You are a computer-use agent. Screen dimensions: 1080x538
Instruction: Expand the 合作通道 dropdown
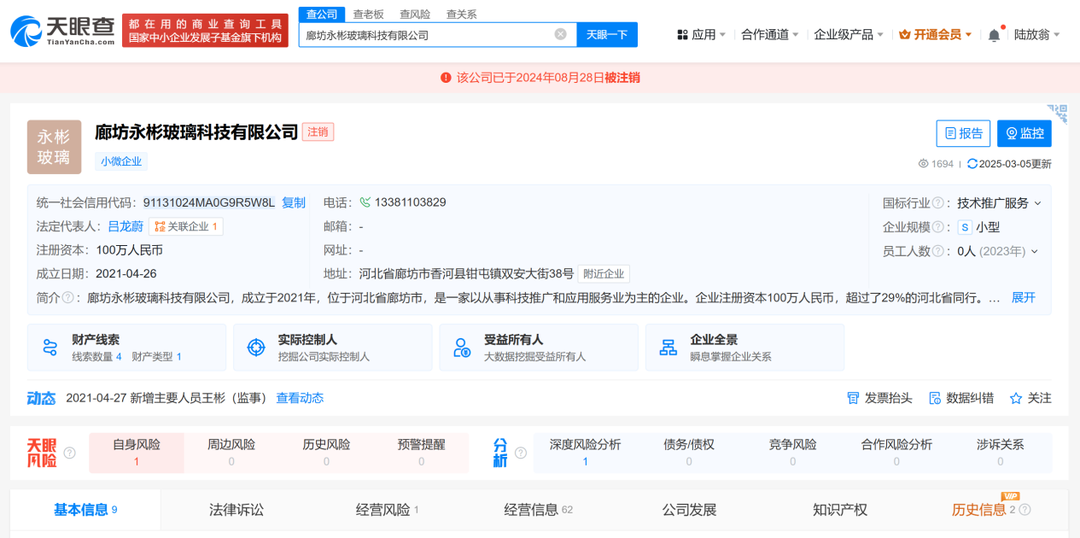coord(796,34)
